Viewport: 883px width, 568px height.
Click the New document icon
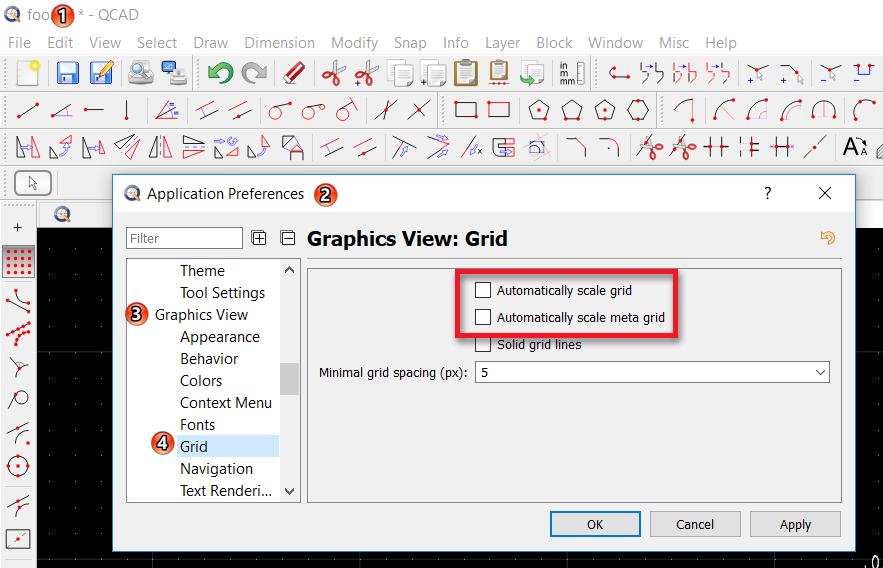coord(27,73)
